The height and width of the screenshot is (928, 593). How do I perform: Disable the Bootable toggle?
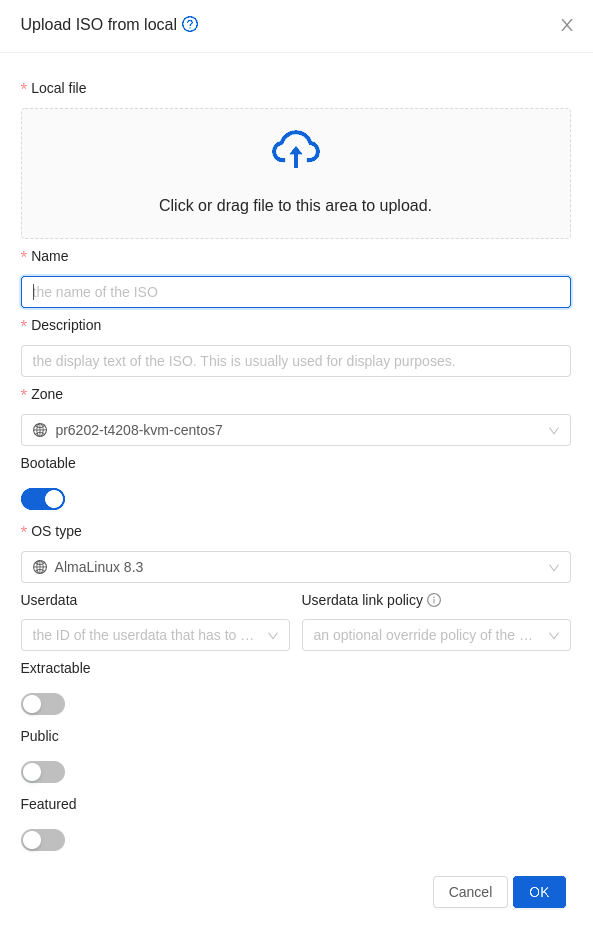coord(43,498)
